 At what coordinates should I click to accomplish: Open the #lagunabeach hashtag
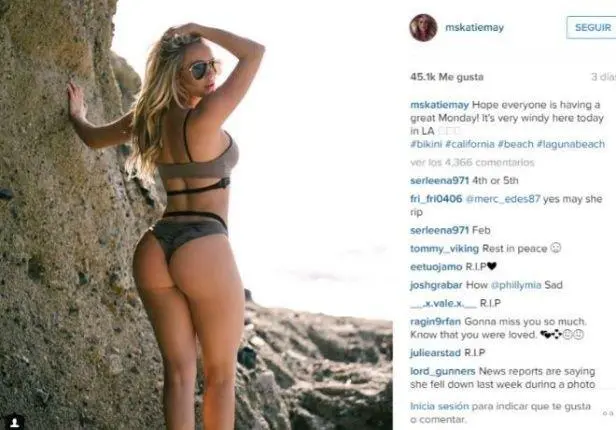click(x=571, y=144)
